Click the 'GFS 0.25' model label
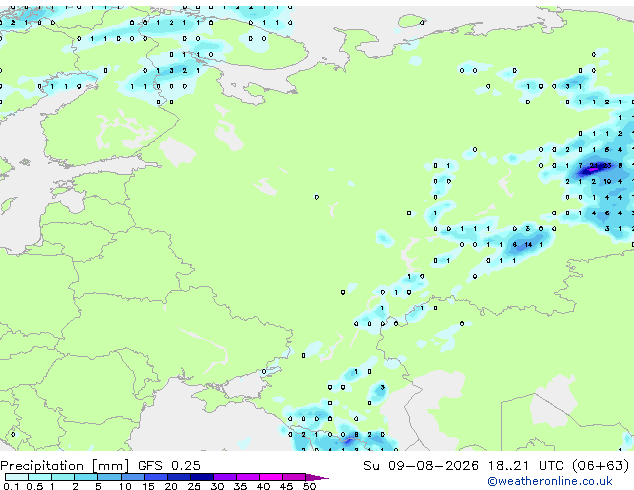Screen dimensions: 634x490 (169, 466)
